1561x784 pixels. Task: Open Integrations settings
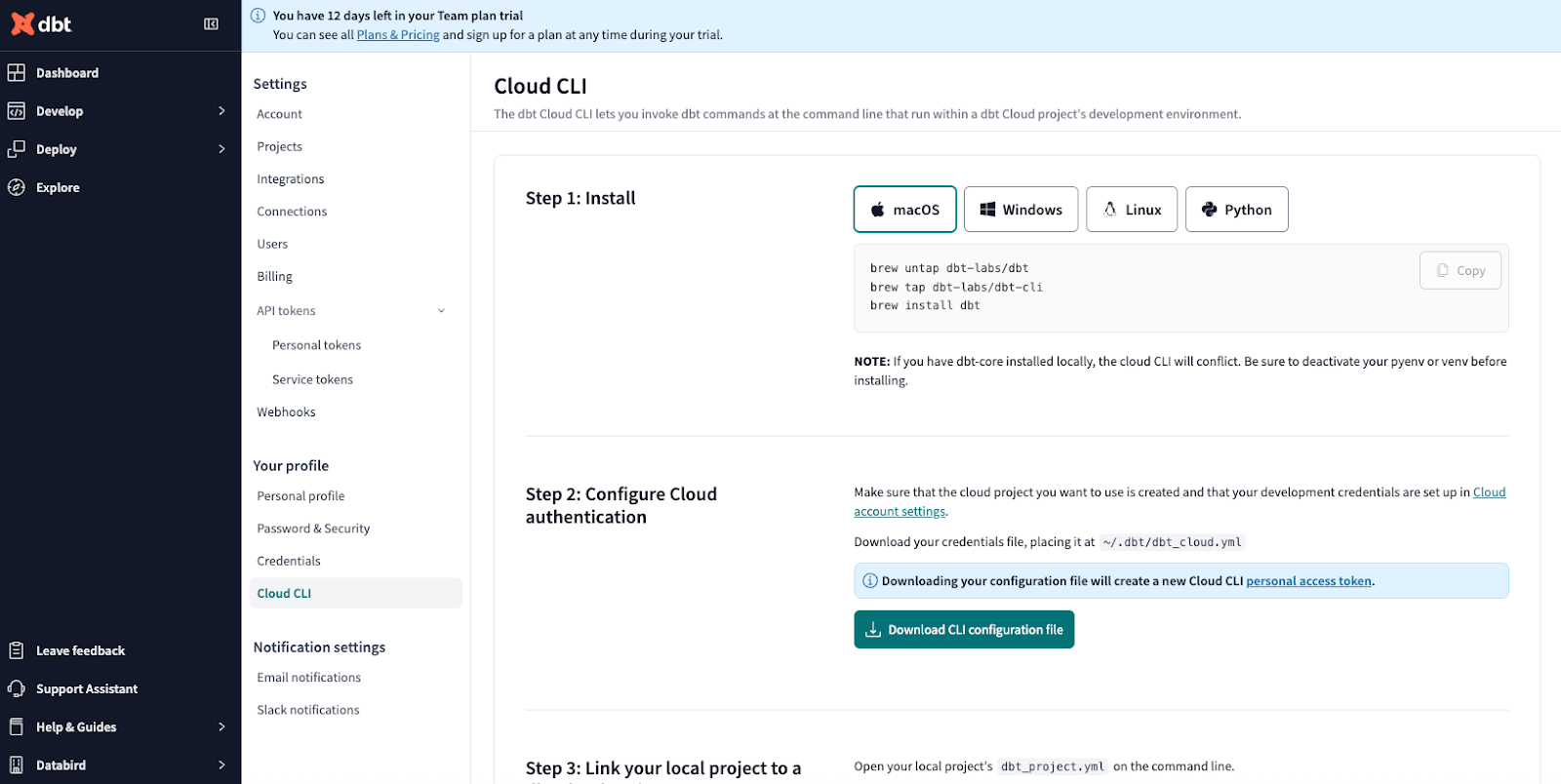click(x=290, y=178)
